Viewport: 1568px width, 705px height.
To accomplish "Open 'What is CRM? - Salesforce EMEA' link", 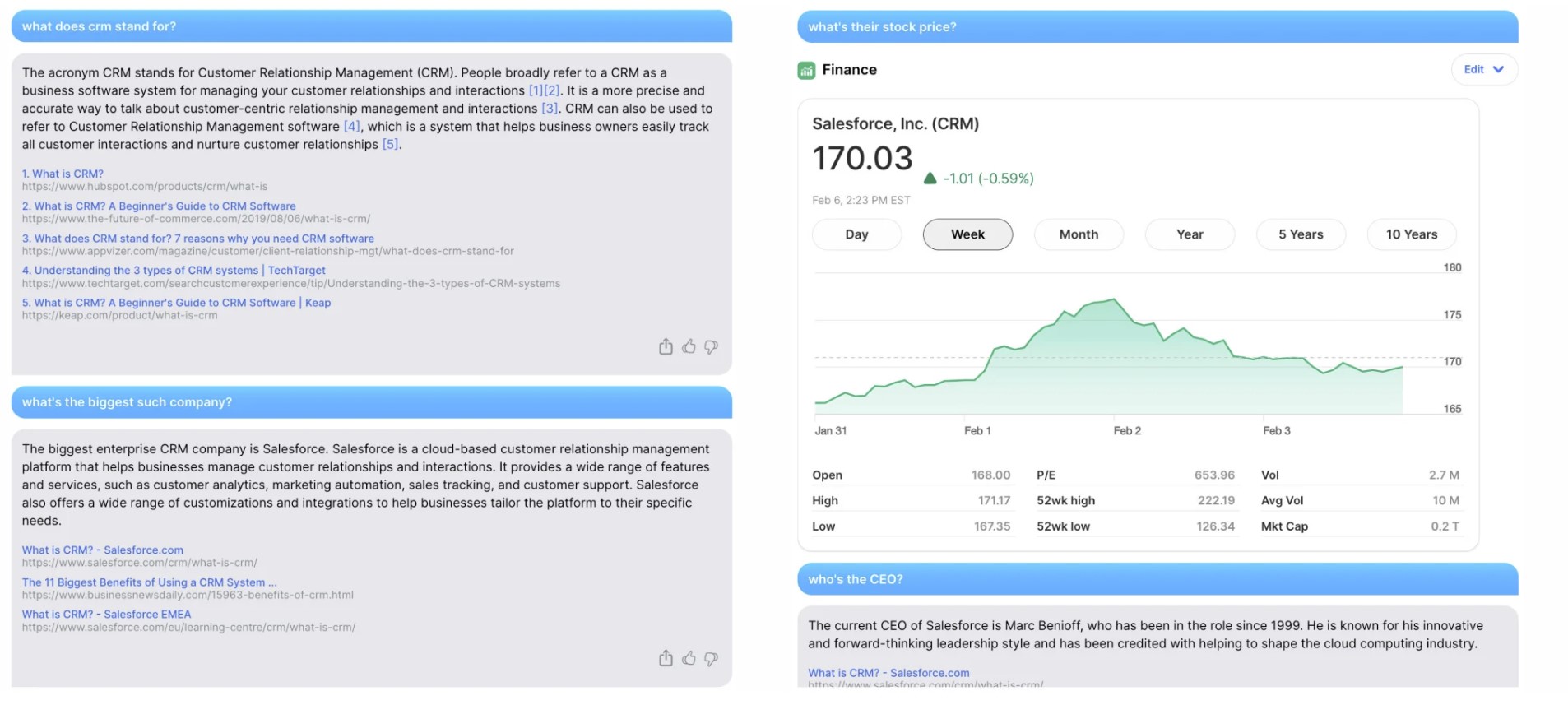I will [106, 615].
